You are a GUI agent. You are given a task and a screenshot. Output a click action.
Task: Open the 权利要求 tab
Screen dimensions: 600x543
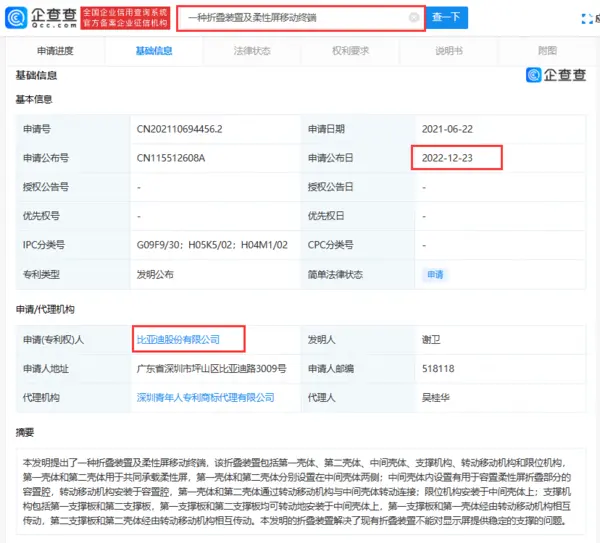coord(351,51)
